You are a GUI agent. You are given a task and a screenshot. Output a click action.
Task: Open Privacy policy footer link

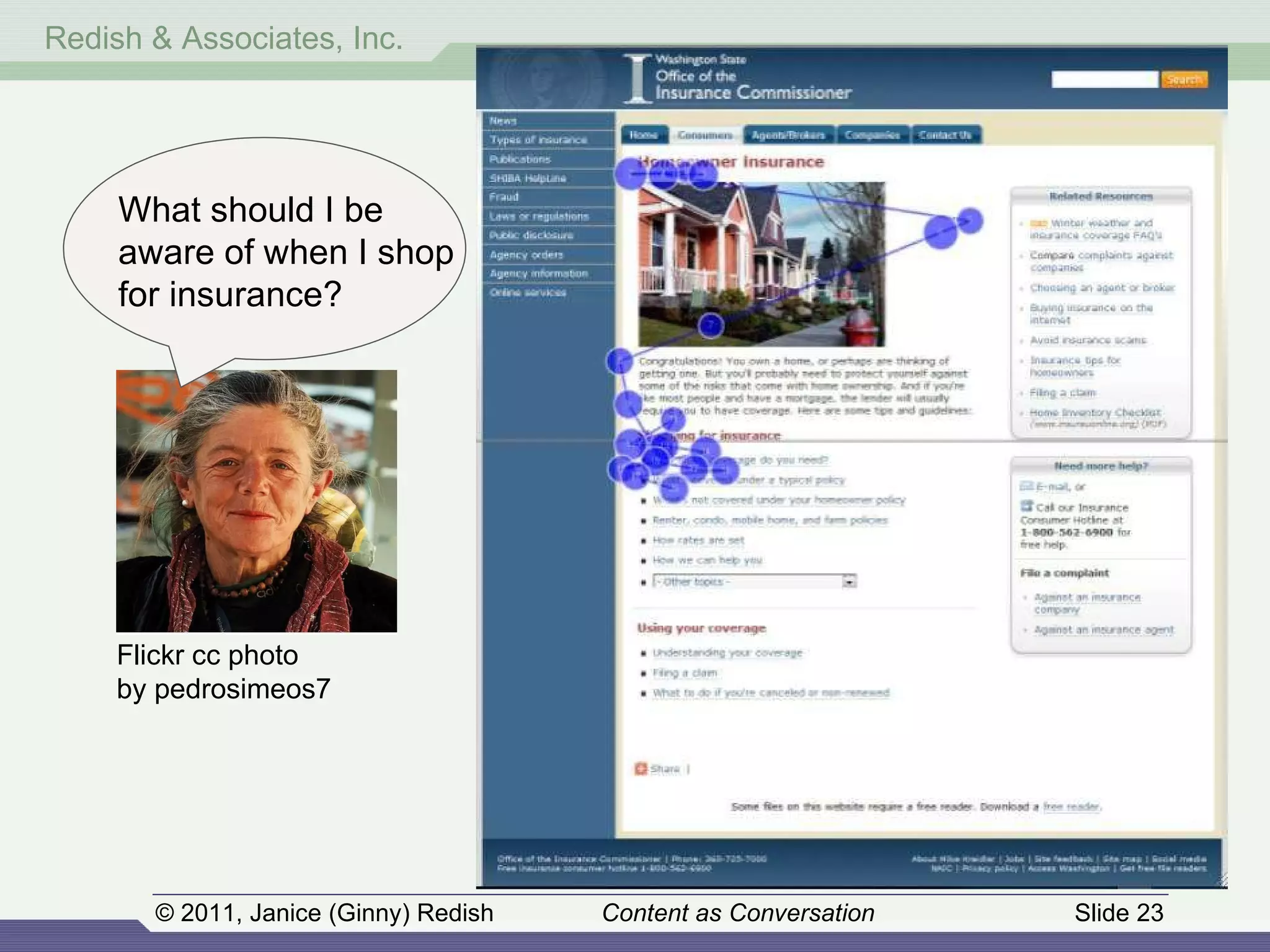coord(990,868)
